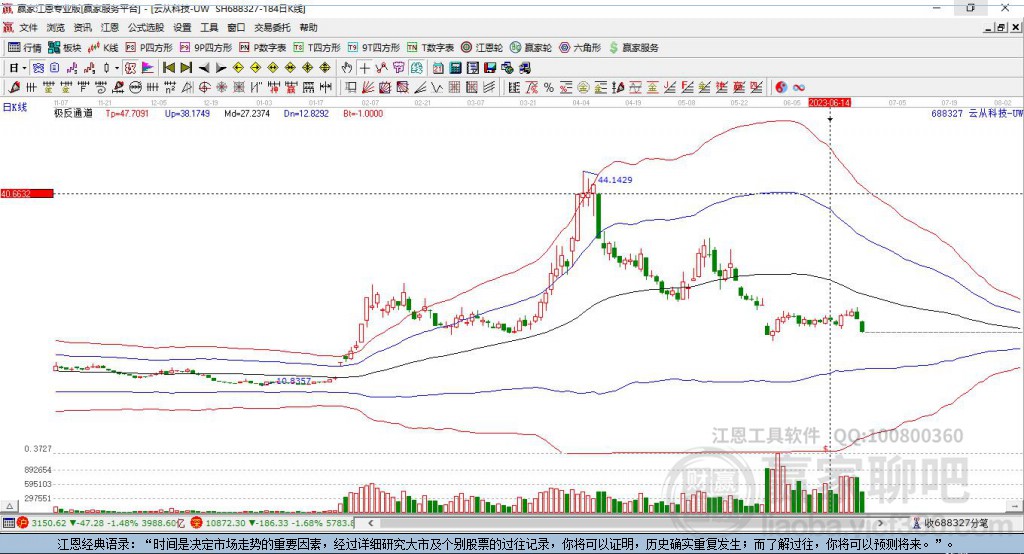The width and height of the screenshot is (1024, 554).
Task: Open the 浏览 menu
Action: [x=56, y=27]
